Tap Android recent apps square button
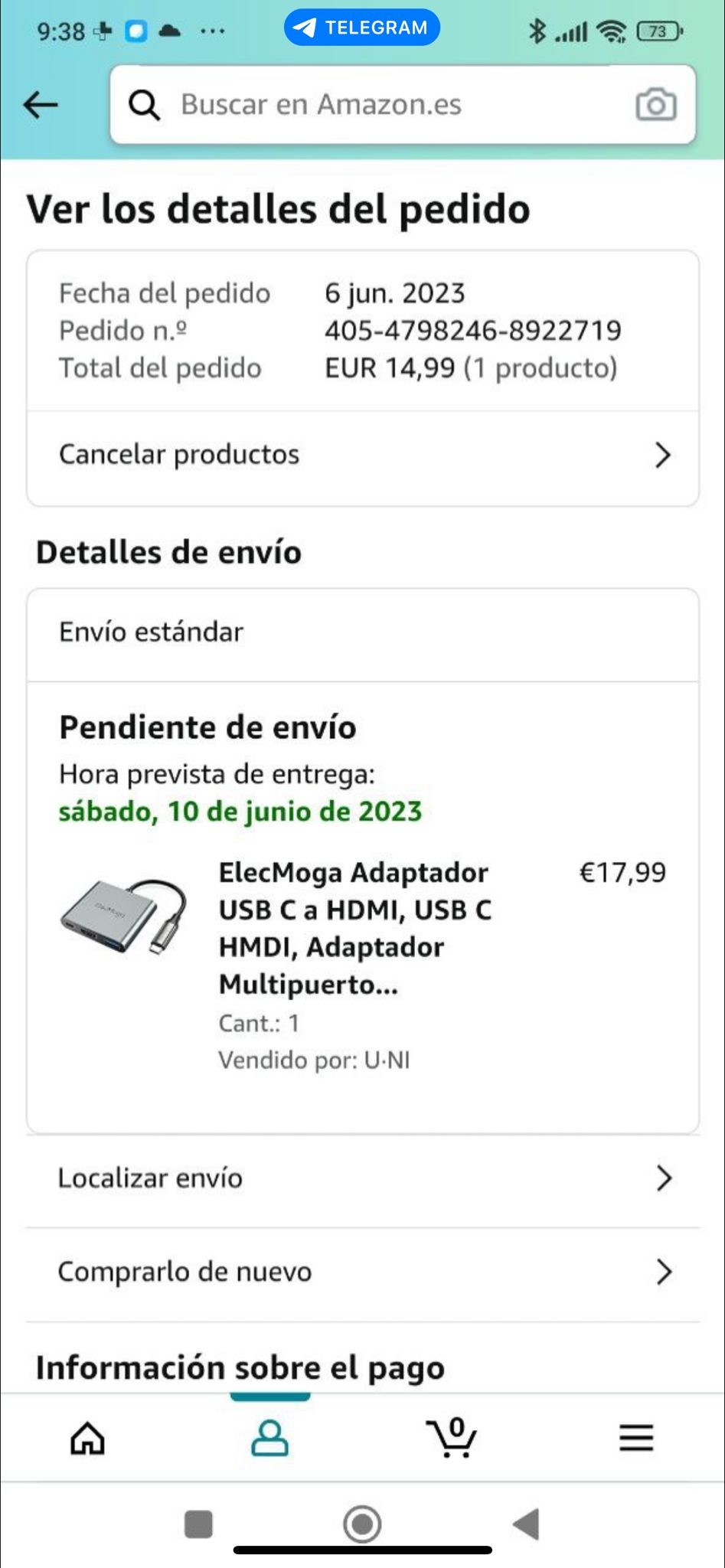Screen dimensions: 725x1568 pos(198,1524)
